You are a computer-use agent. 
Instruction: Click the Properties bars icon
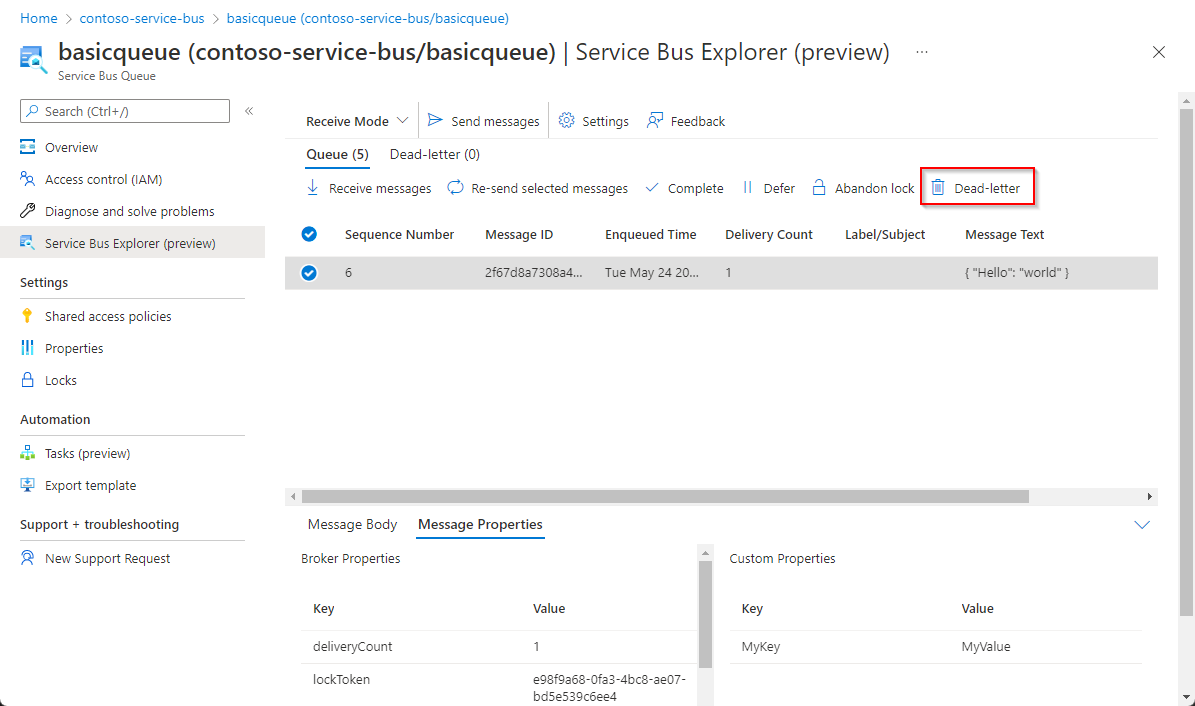pos(27,348)
